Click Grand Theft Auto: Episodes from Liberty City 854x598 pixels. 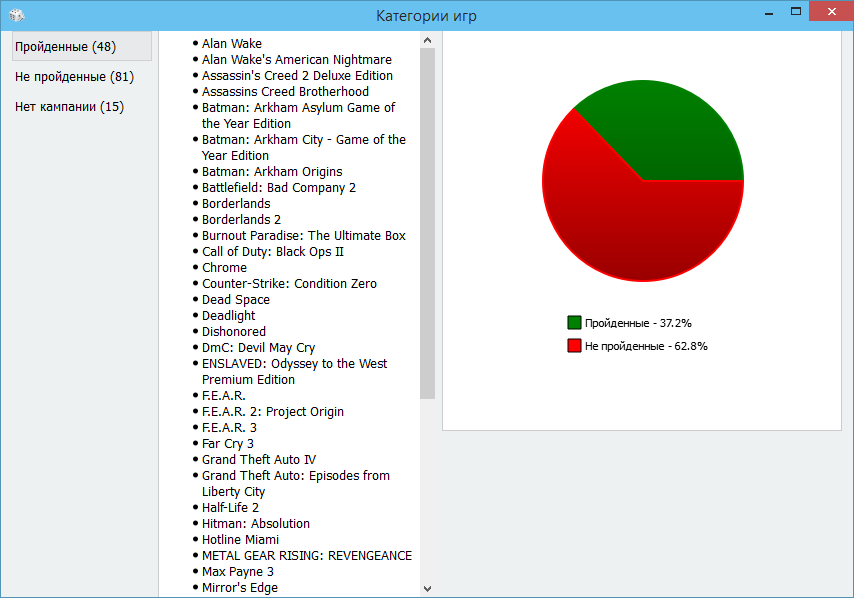pos(296,484)
